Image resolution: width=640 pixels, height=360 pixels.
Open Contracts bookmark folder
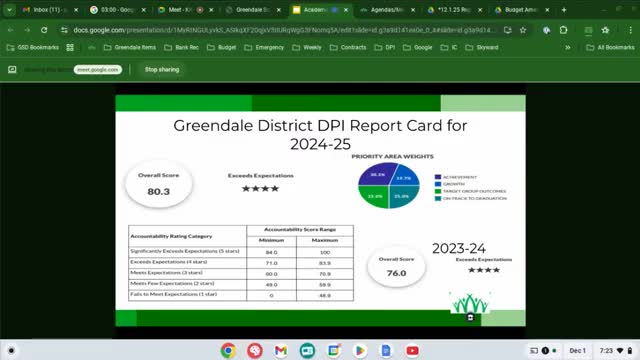click(348, 48)
